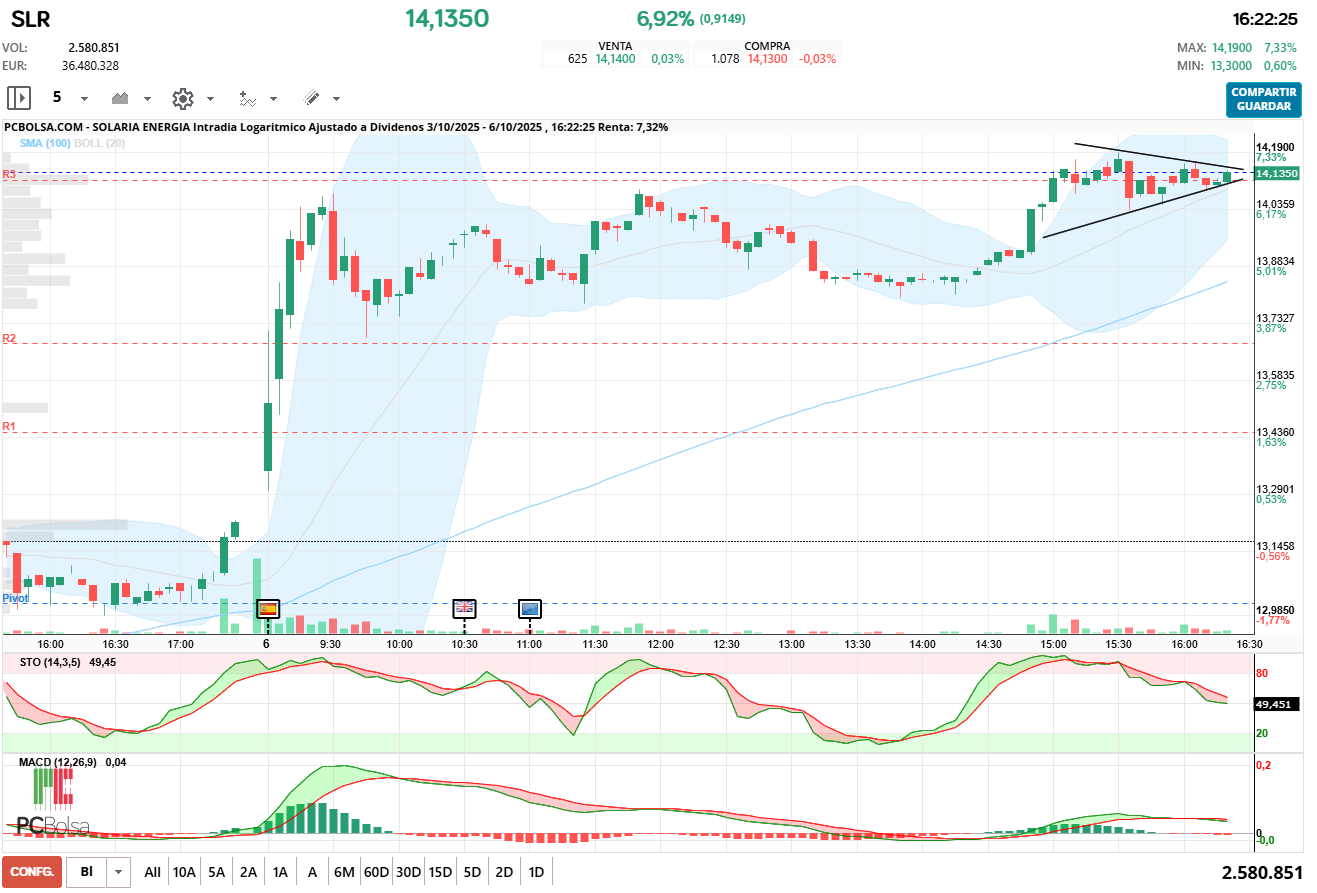1317x893 pixels.
Task: Select the drawing pencil tool
Action: [311, 98]
